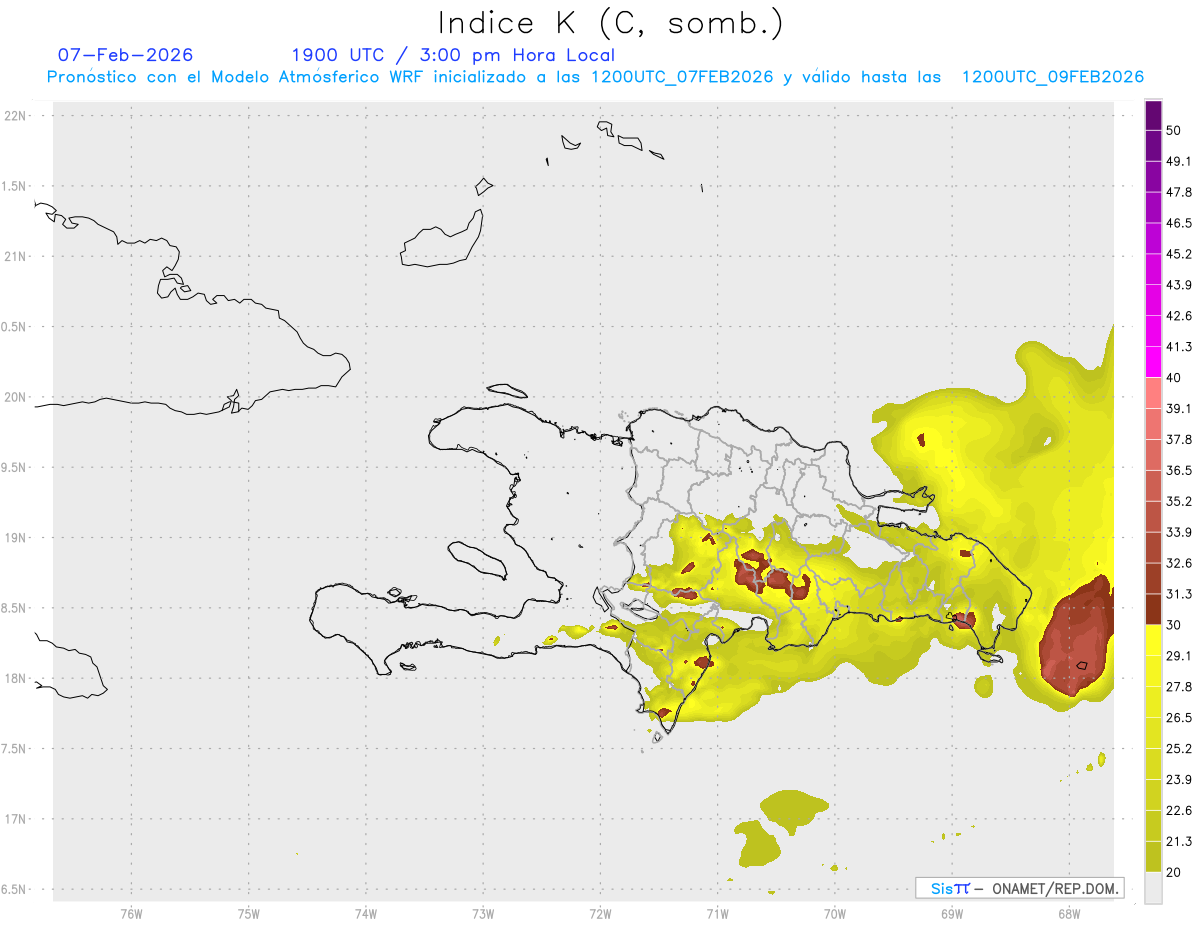Click the "76W" longitude label
This screenshot has width=1200, height=927.
click(x=131, y=913)
